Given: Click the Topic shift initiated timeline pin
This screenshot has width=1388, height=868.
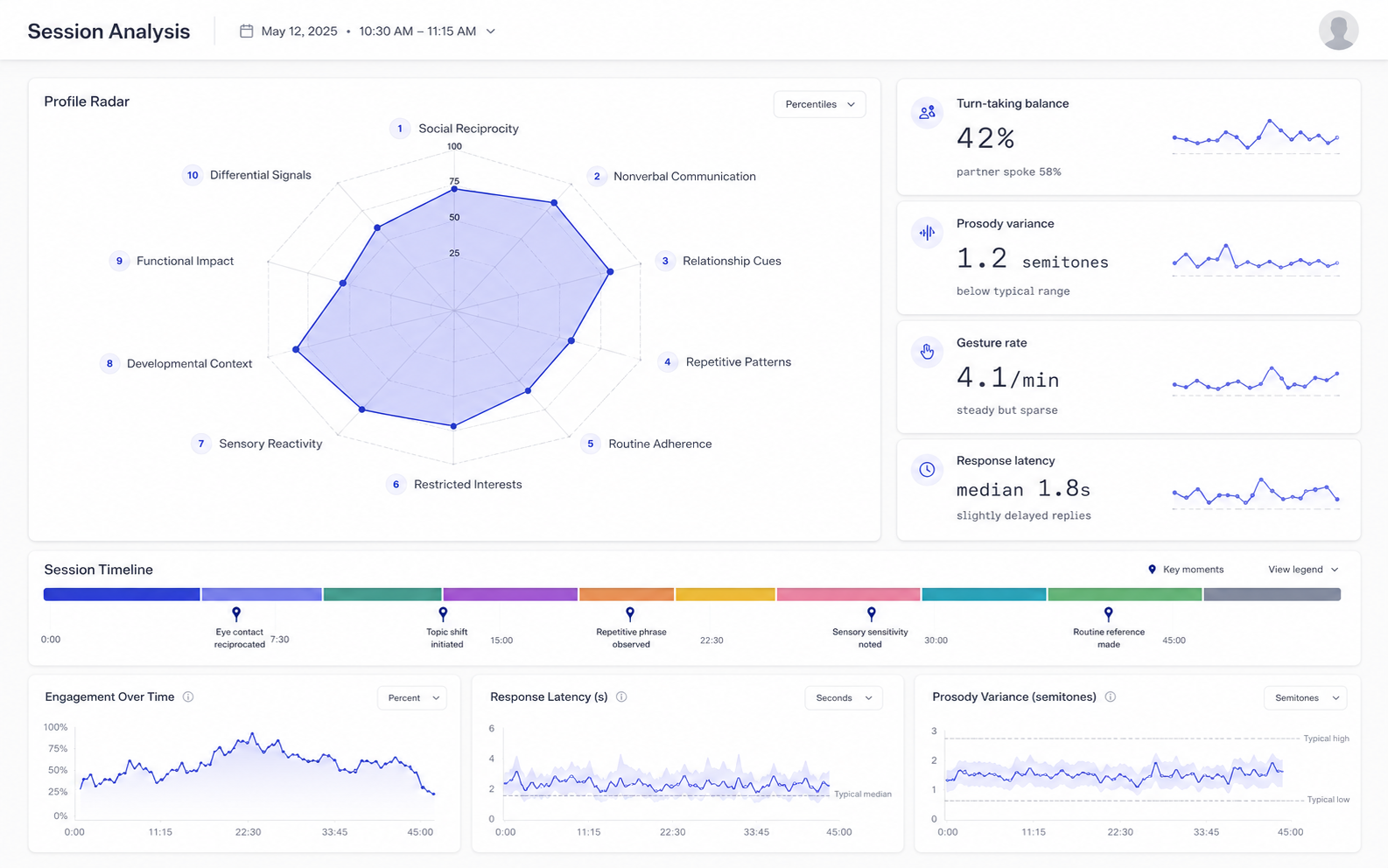Looking at the screenshot, I should click(x=443, y=614).
